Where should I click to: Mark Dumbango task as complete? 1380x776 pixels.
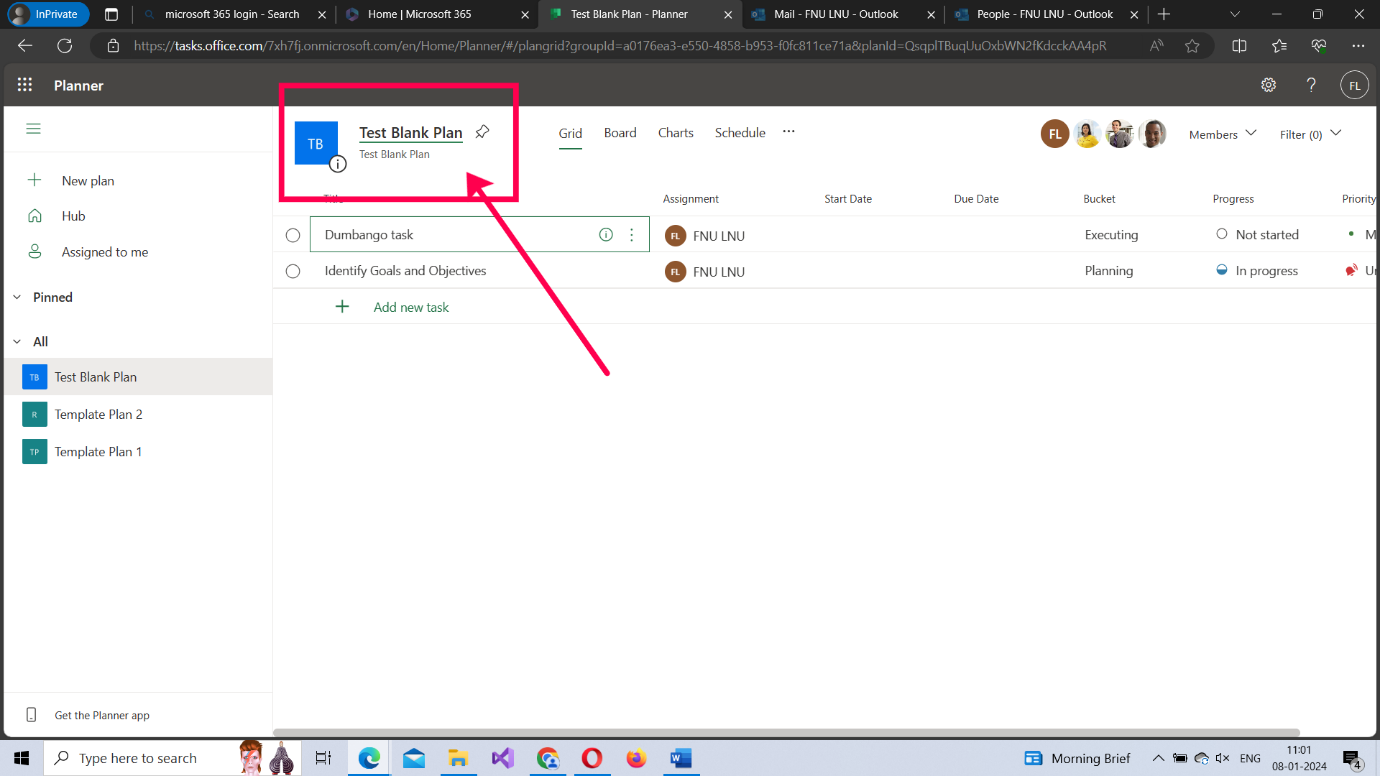pyautogui.click(x=293, y=235)
